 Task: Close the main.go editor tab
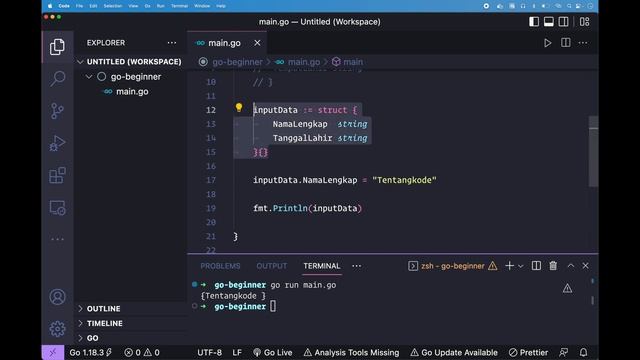(257, 43)
